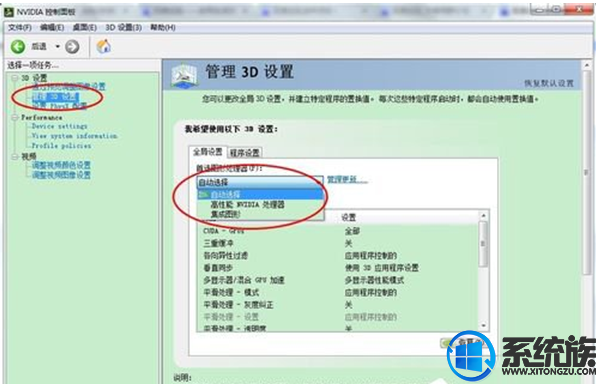The image size is (596, 384).
Task: Collapse the 3D 设置 tree node
Action: click(x=15, y=78)
